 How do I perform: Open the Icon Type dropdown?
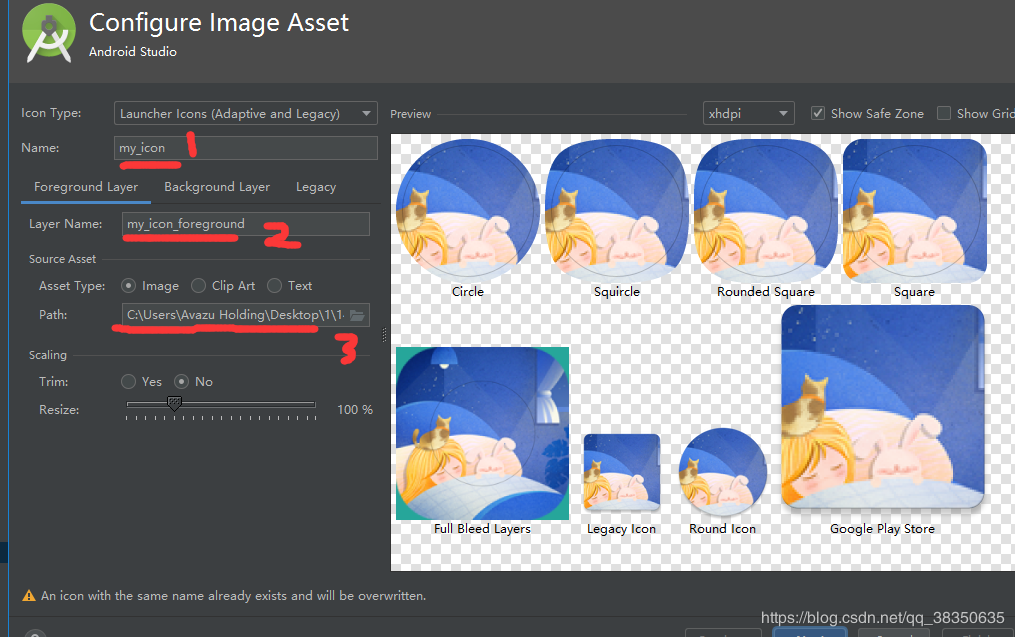pyautogui.click(x=245, y=113)
